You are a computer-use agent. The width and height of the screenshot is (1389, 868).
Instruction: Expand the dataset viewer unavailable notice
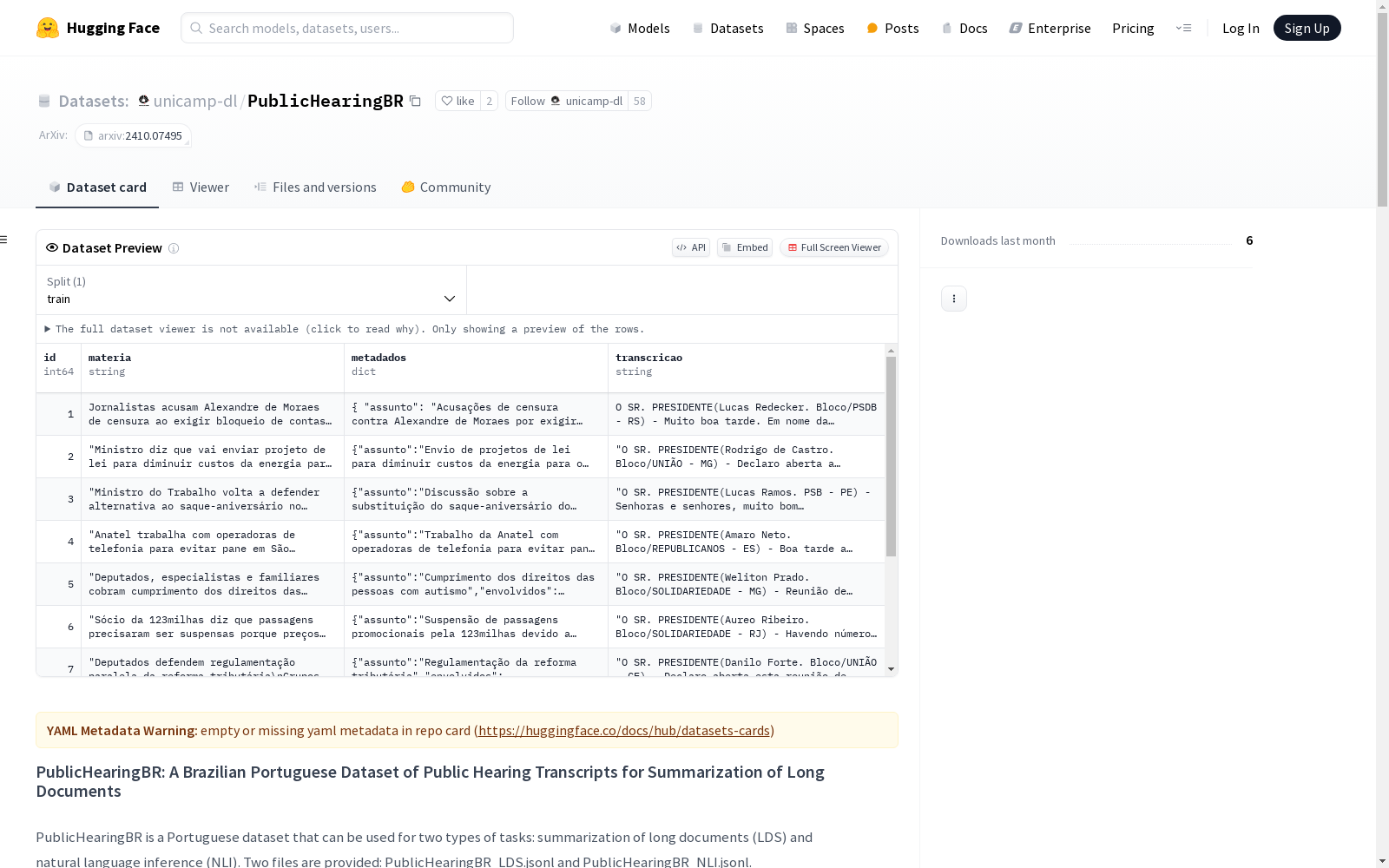coord(345,329)
